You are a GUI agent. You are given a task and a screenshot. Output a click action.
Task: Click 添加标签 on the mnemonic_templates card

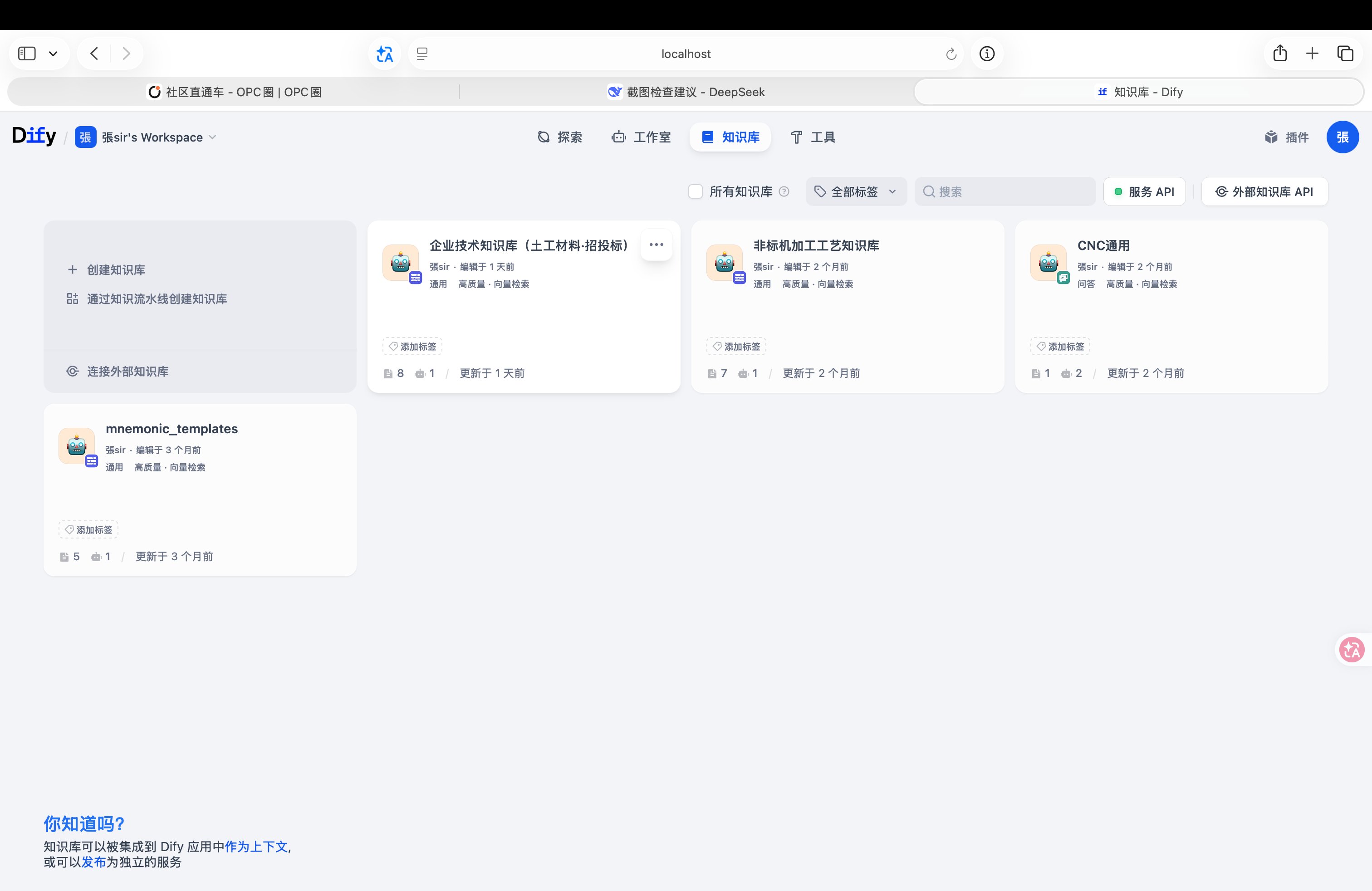(88, 529)
